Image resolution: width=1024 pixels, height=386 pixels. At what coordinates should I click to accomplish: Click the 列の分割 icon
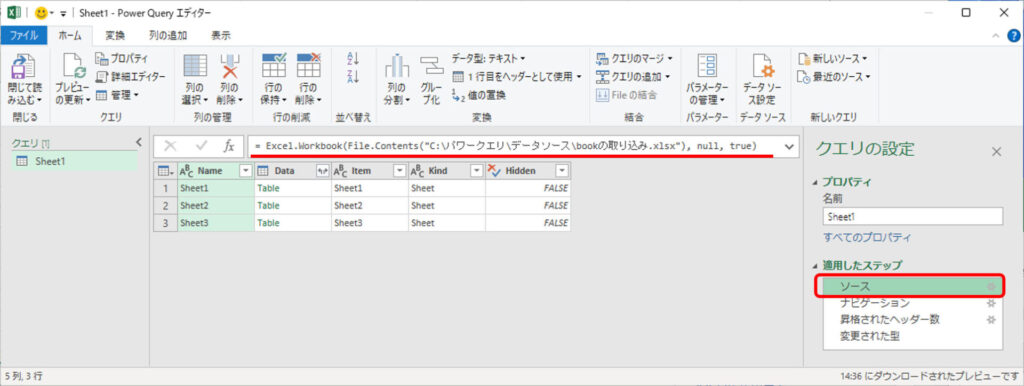click(396, 67)
